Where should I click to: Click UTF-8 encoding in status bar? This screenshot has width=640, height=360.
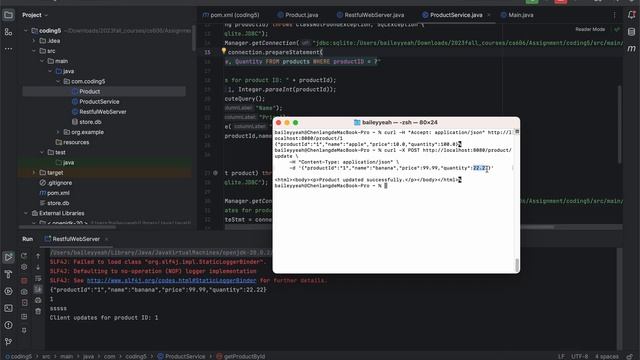click(579, 356)
